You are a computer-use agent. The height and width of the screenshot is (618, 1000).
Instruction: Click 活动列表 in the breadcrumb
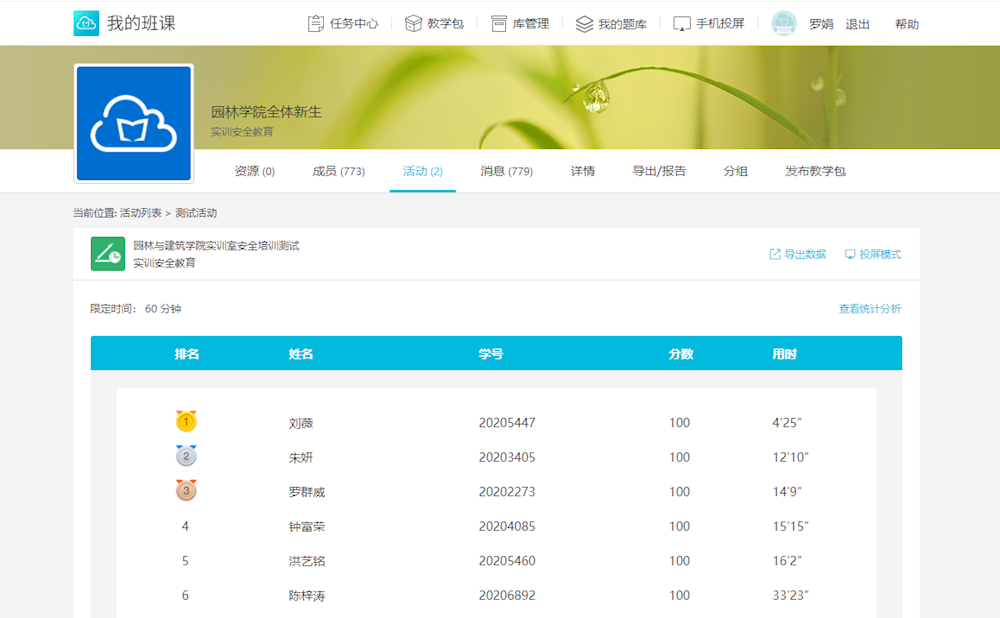pyautogui.click(x=141, y=213)
